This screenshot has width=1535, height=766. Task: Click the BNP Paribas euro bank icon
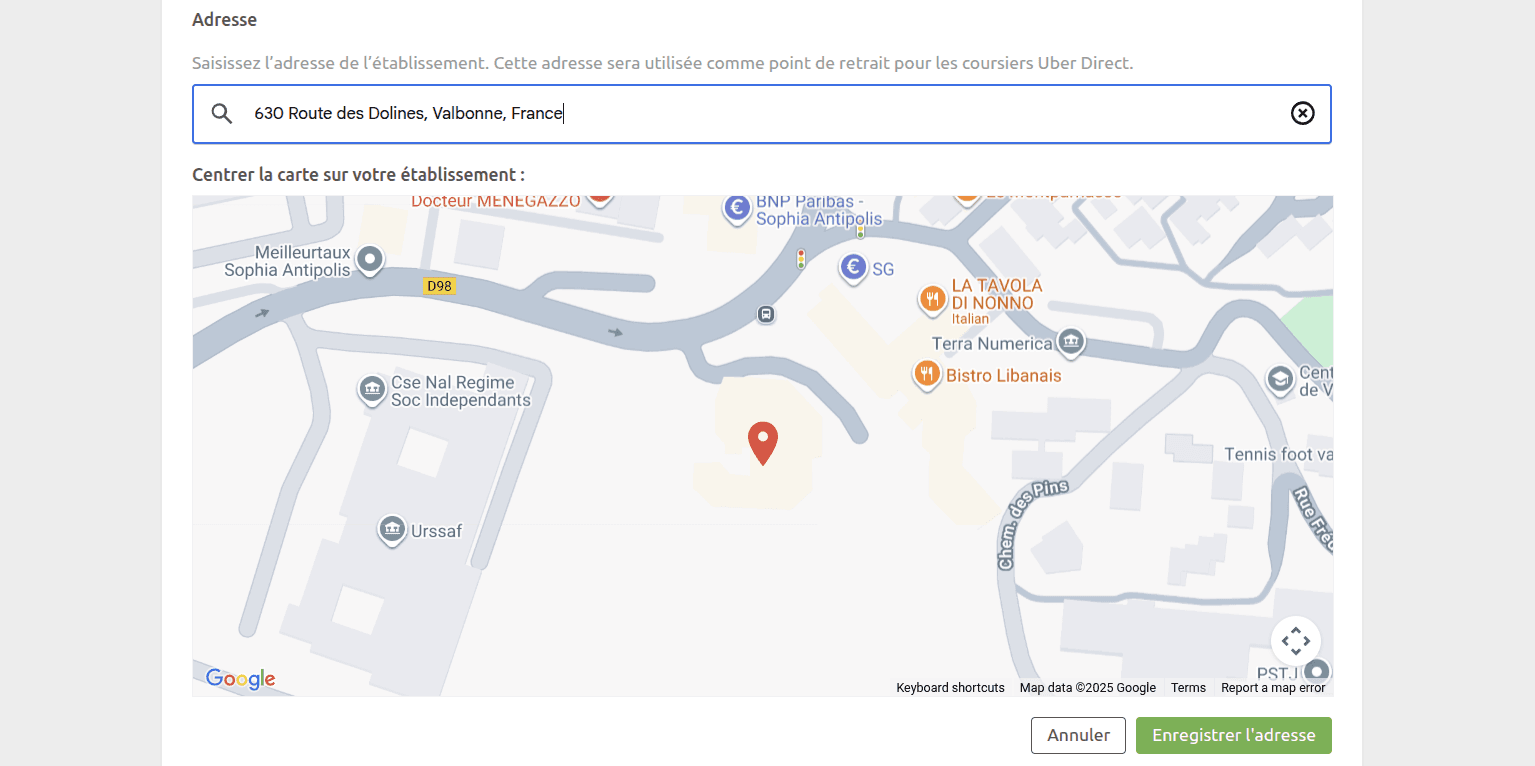click(x=737, y=209)
